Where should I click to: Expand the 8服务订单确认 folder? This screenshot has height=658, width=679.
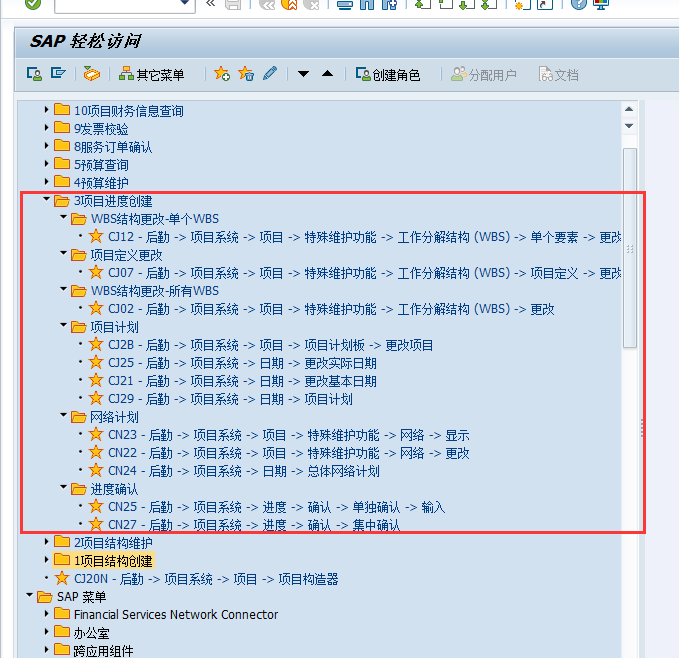point(46,146)
